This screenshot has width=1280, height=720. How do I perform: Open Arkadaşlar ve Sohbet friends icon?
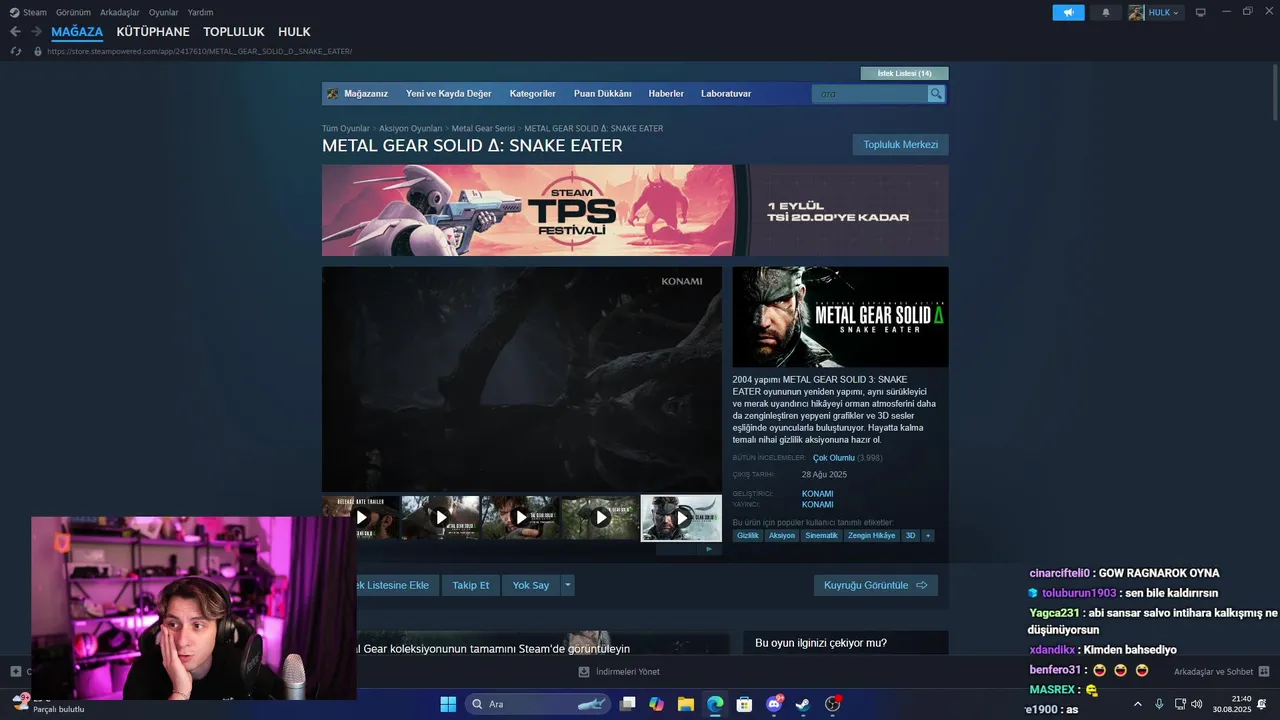coord(1263,672)
